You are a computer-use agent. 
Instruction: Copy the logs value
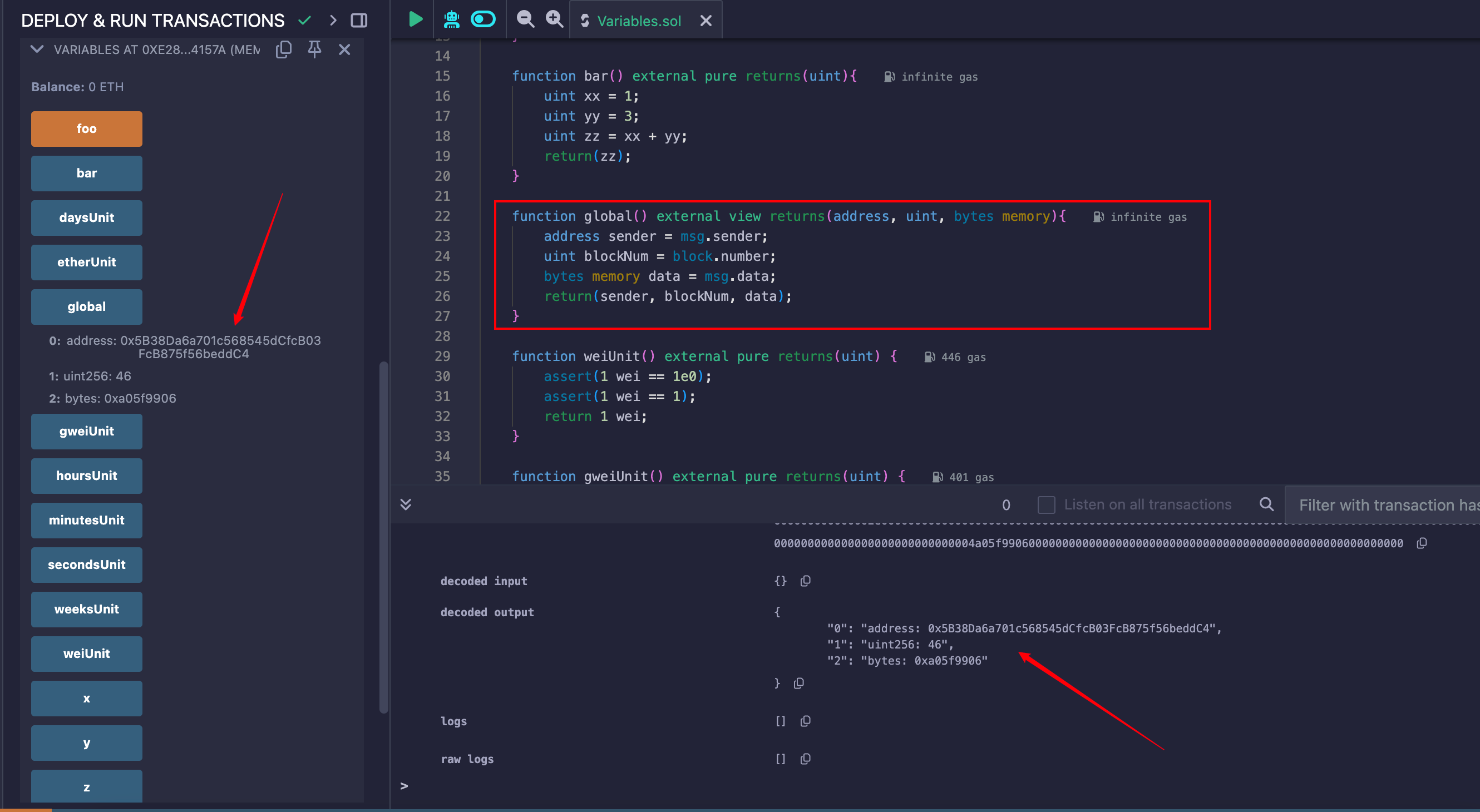(x=806, y=721)
